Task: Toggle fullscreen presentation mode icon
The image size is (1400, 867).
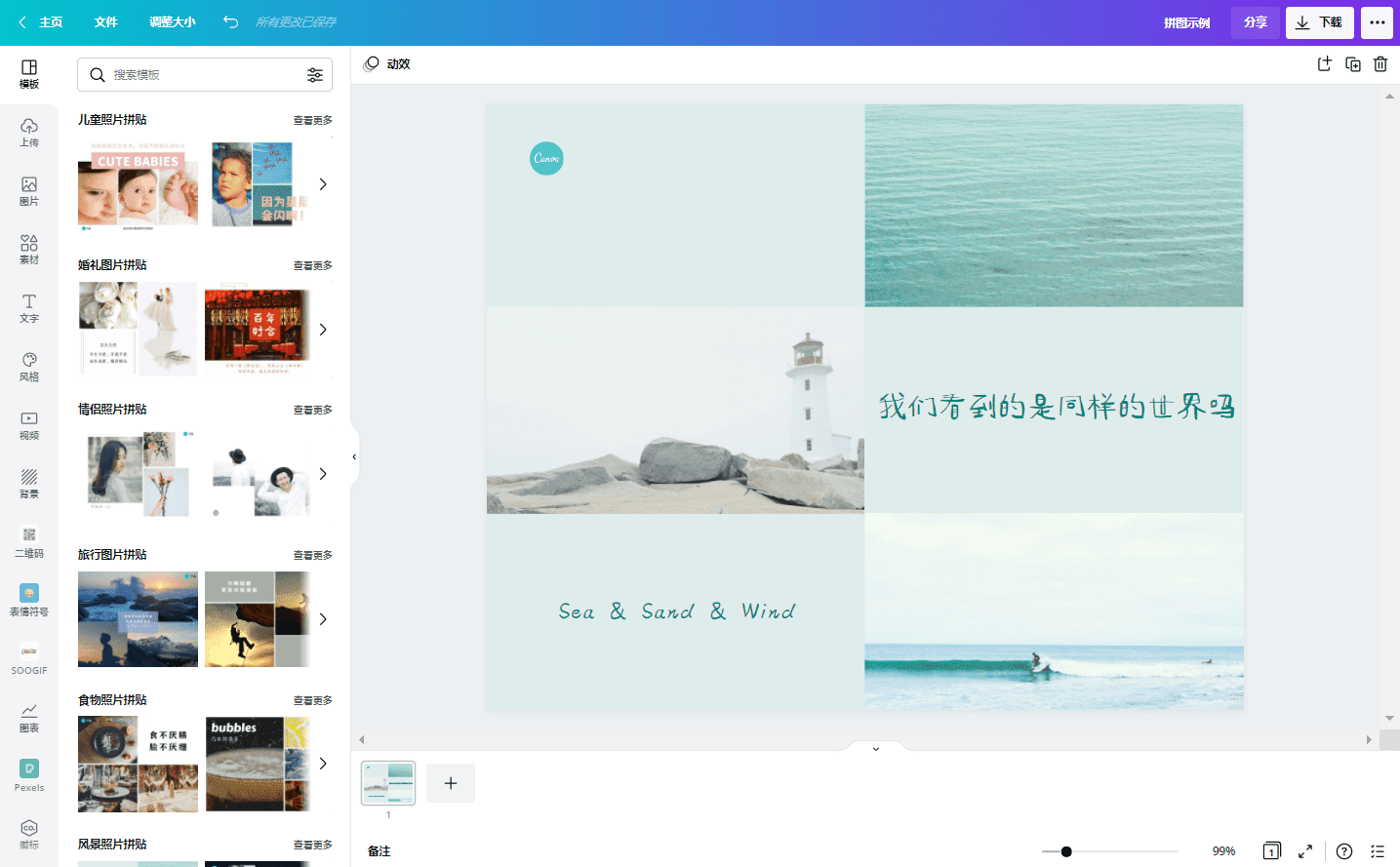Action: click(1305, 851)
